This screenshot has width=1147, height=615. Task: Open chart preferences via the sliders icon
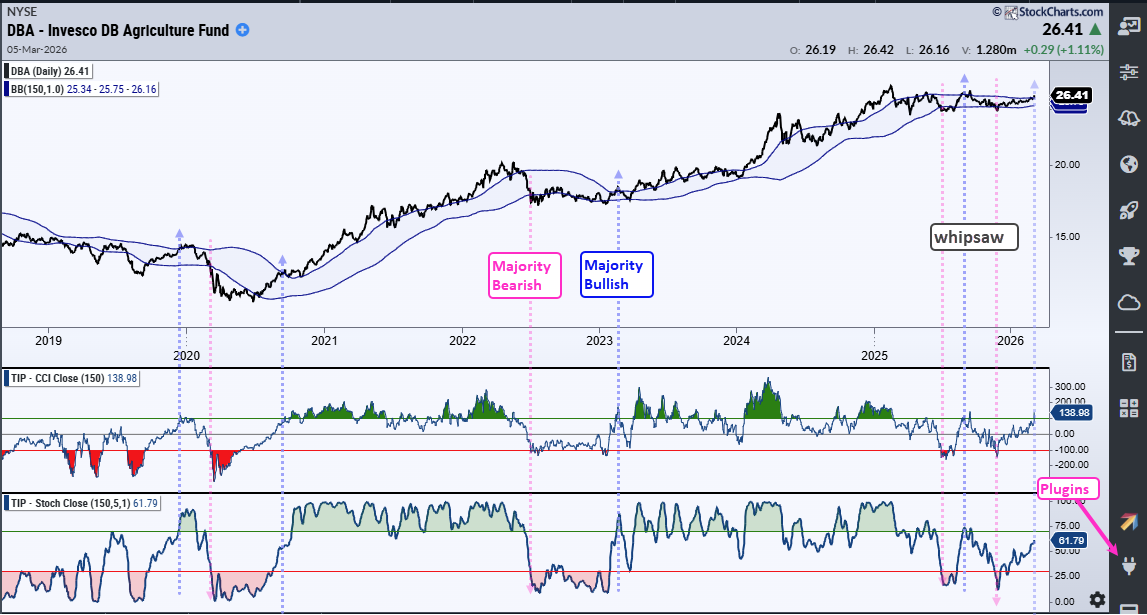pyautogui.click(x=1128, y=72)
